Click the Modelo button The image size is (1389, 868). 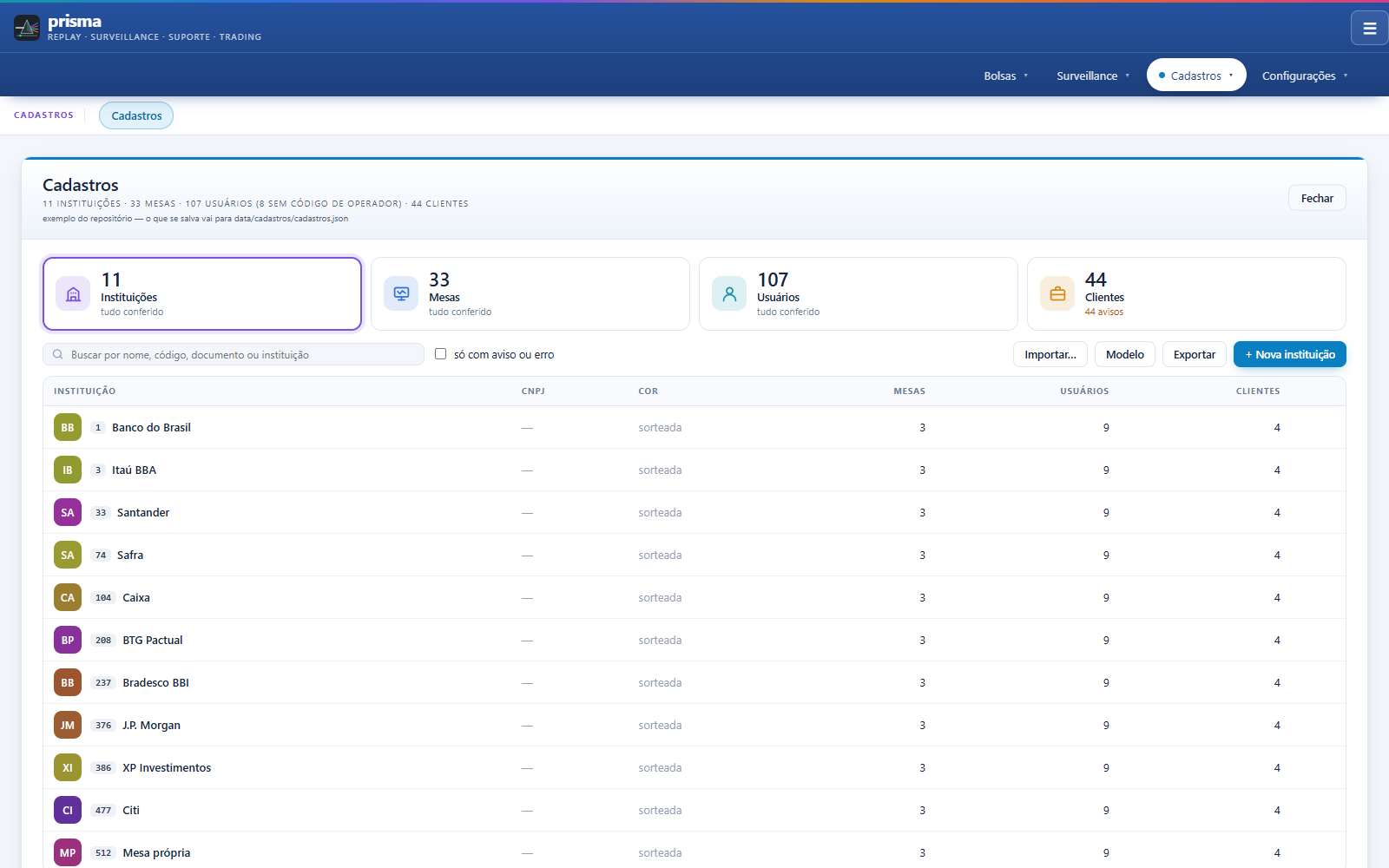coord(1125,354)
